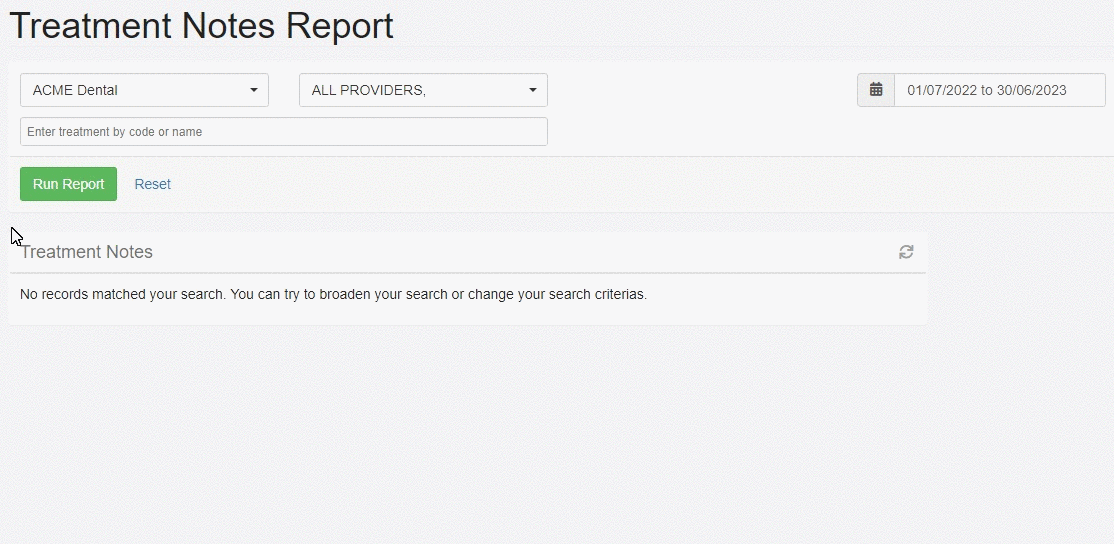
Task: Select the 'ALL PROVIDERS,' label text
Action: point(369,90)
